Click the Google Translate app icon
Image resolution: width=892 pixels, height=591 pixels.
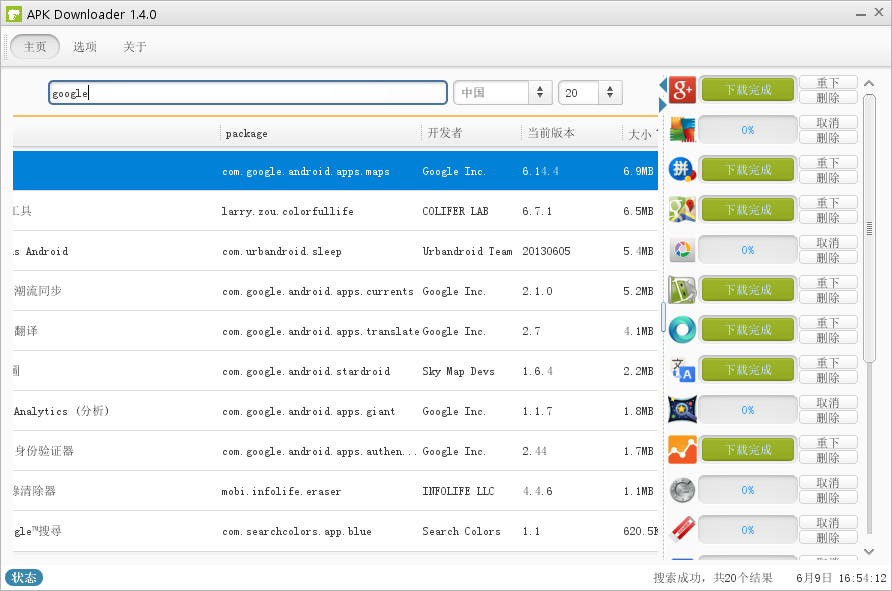coord(682,370)
